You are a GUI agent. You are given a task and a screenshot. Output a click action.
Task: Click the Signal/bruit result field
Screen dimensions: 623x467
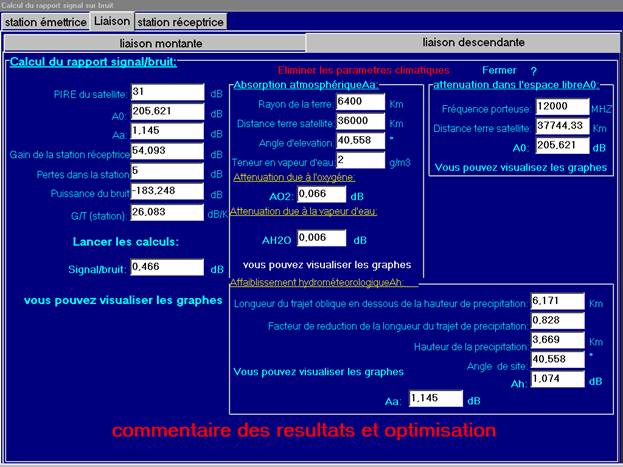[x=167, y=267]
